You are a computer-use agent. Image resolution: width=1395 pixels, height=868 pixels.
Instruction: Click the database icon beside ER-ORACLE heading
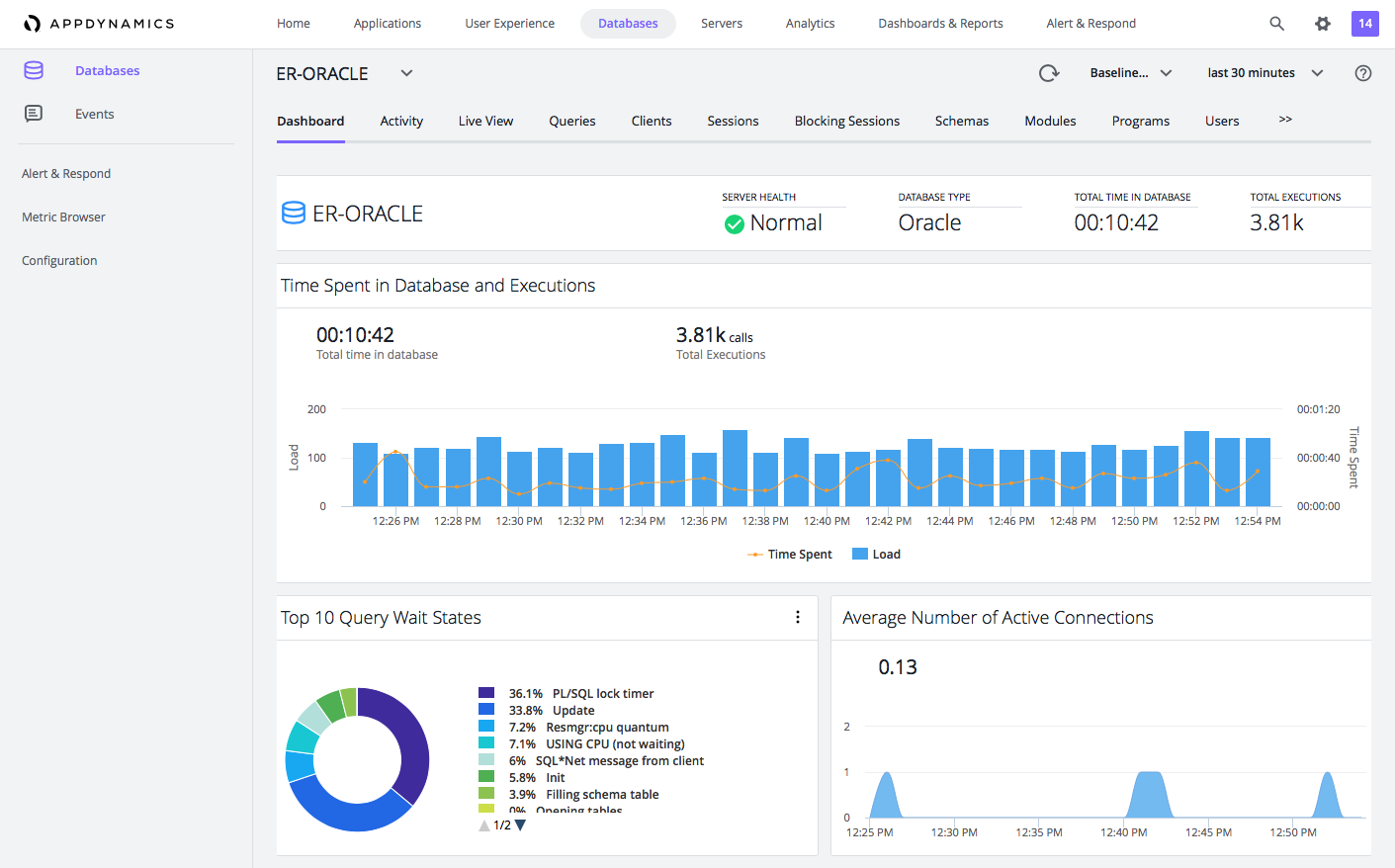[294, 214]
